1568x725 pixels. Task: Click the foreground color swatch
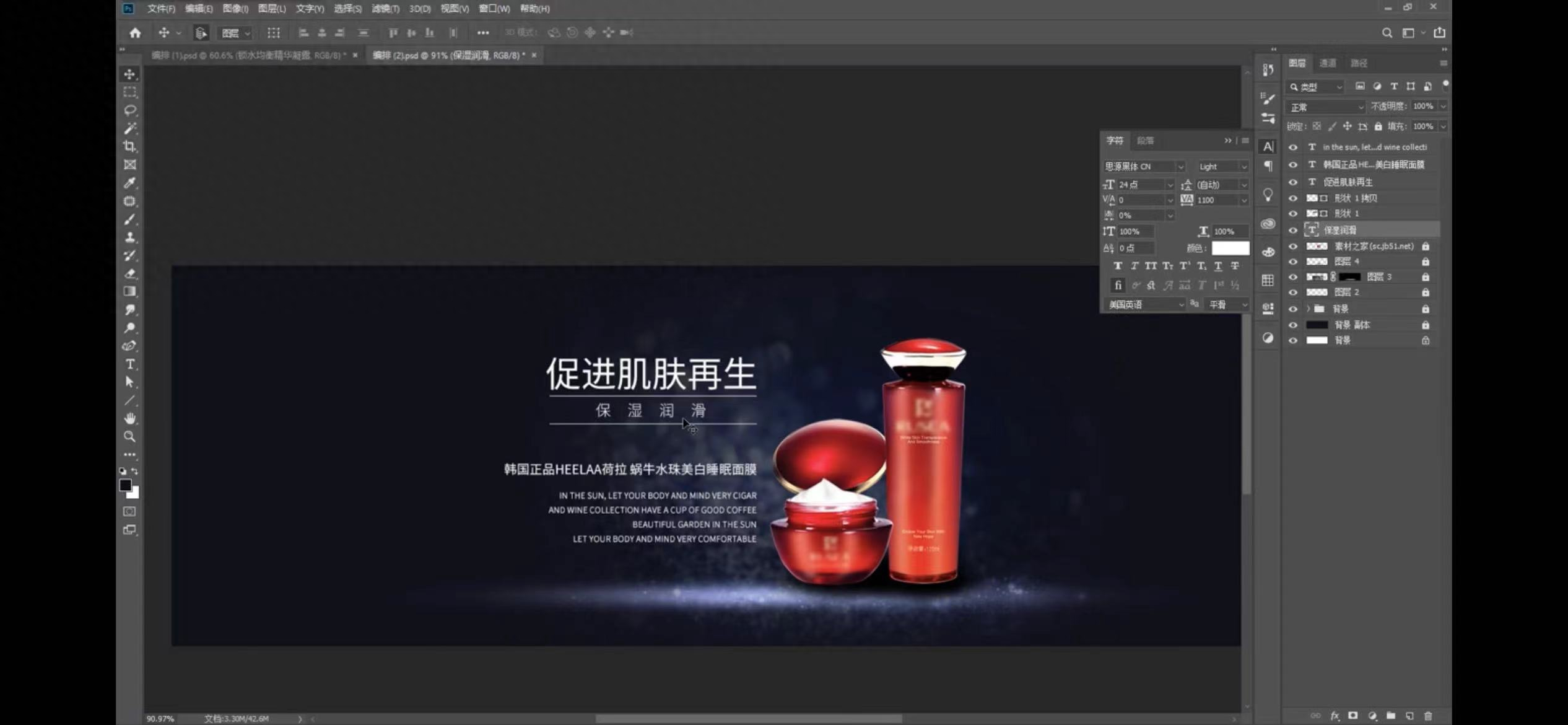[x=126, y=485]
